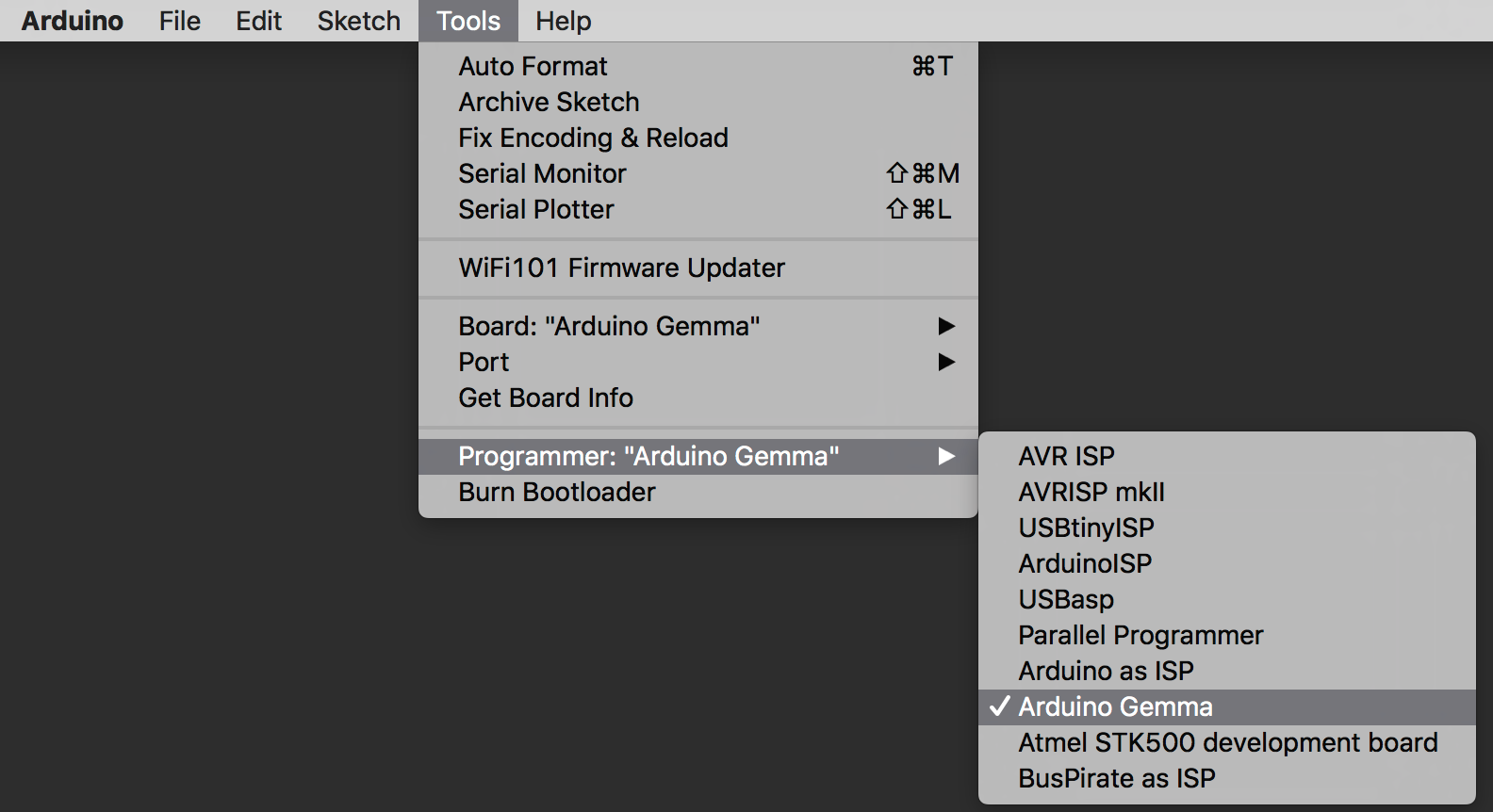Screen dimensions: 1493x812
Task: Switch programmer to USBtinyISP
Action: coord(1086,528)
